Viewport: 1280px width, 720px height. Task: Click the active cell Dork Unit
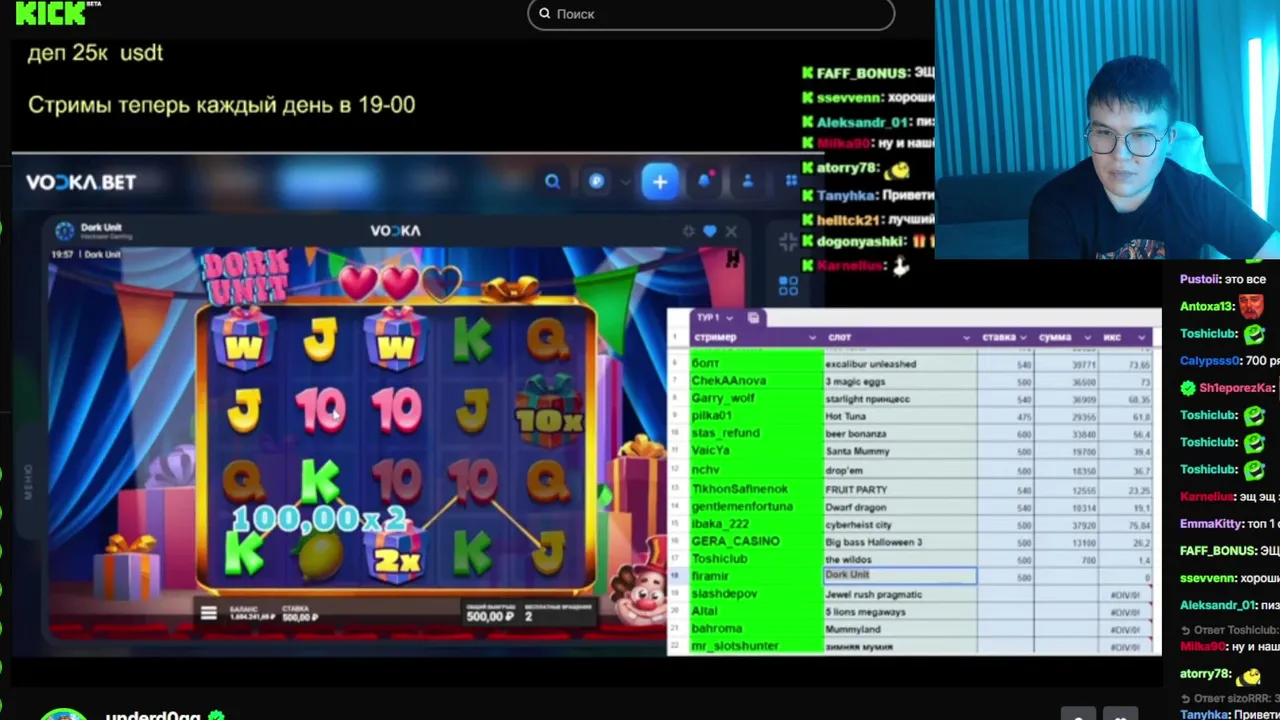(x=900, y=575)
